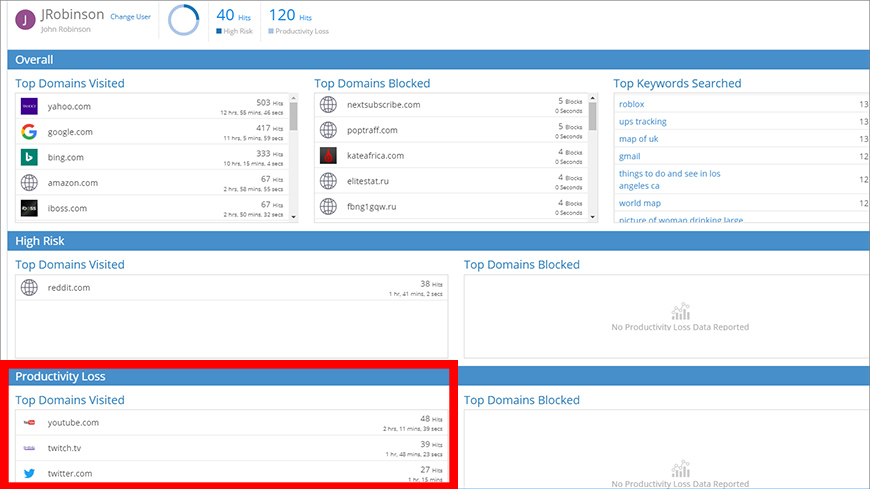Click scroll-up arrow in Overall Top Domains Visited
Screen dimensions: 870x489
294,98
